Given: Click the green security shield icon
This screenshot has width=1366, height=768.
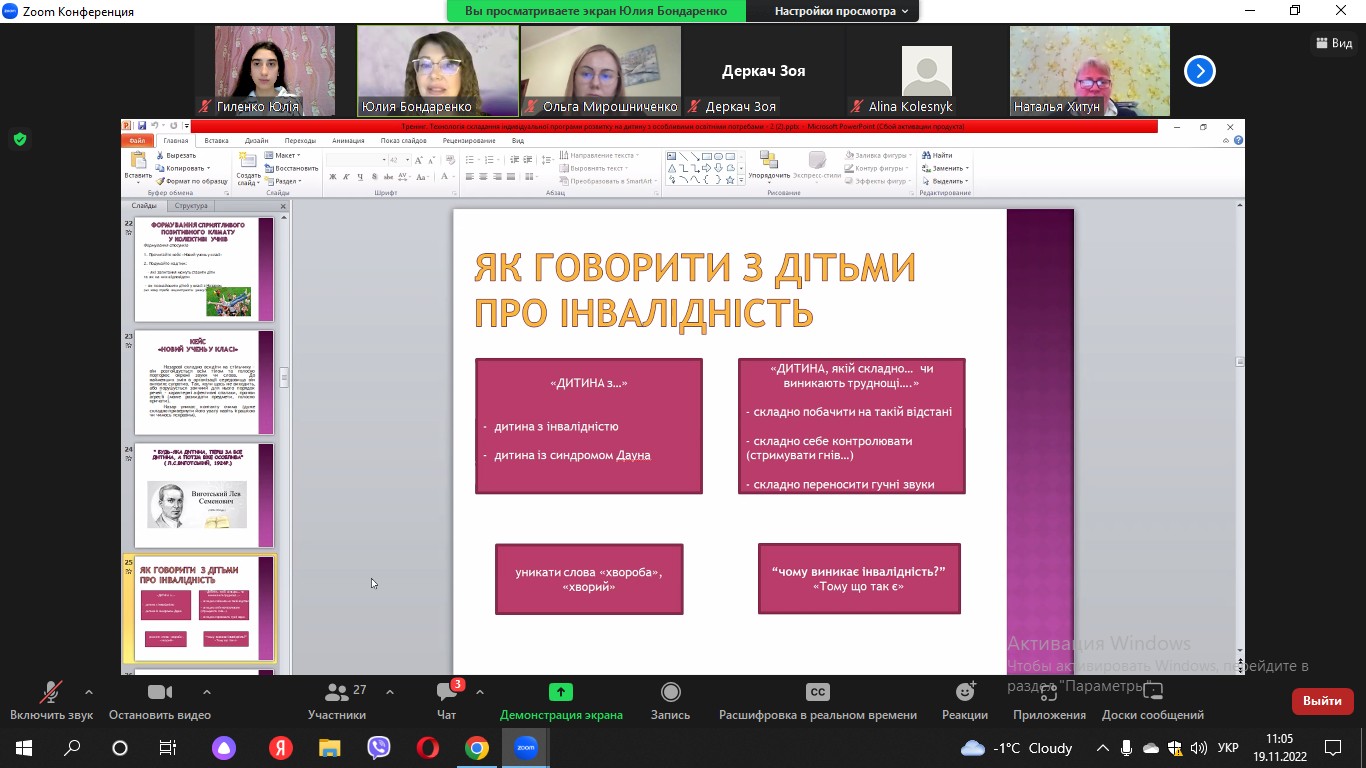Looking at the screenshot, I should click(x=20, y=139).
